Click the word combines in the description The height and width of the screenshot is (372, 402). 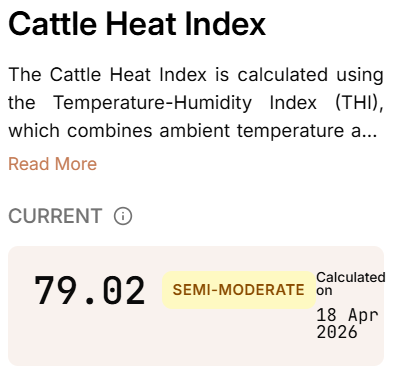point(110,131)
